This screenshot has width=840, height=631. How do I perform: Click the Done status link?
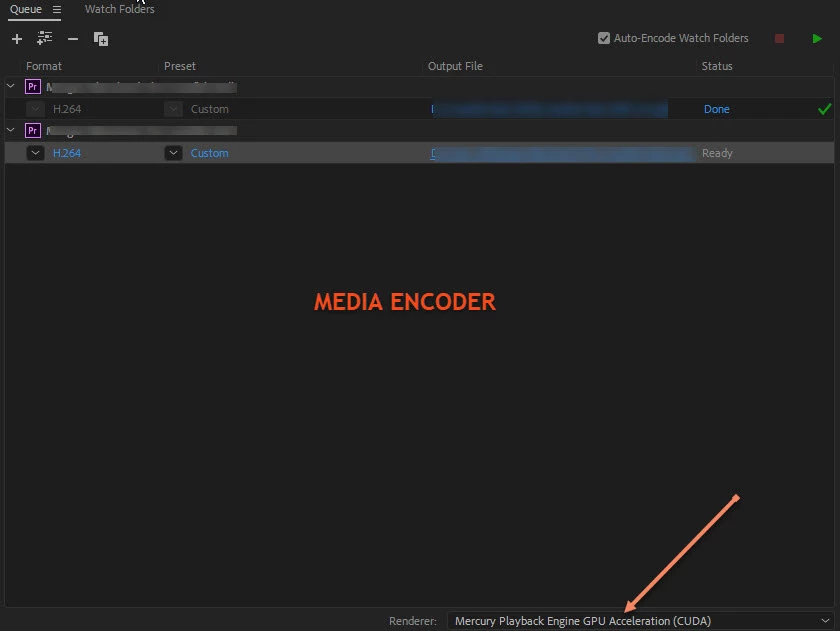pos(716,109)
